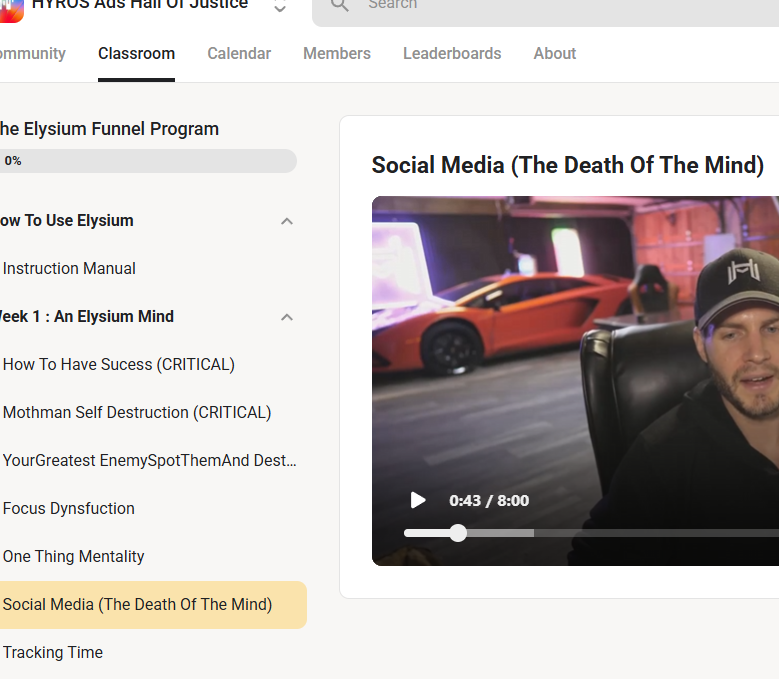Image resolution: width=779 pixels, height=679 pixels.
Task: Open the Leaderboards tab
Action: point(452,54)
